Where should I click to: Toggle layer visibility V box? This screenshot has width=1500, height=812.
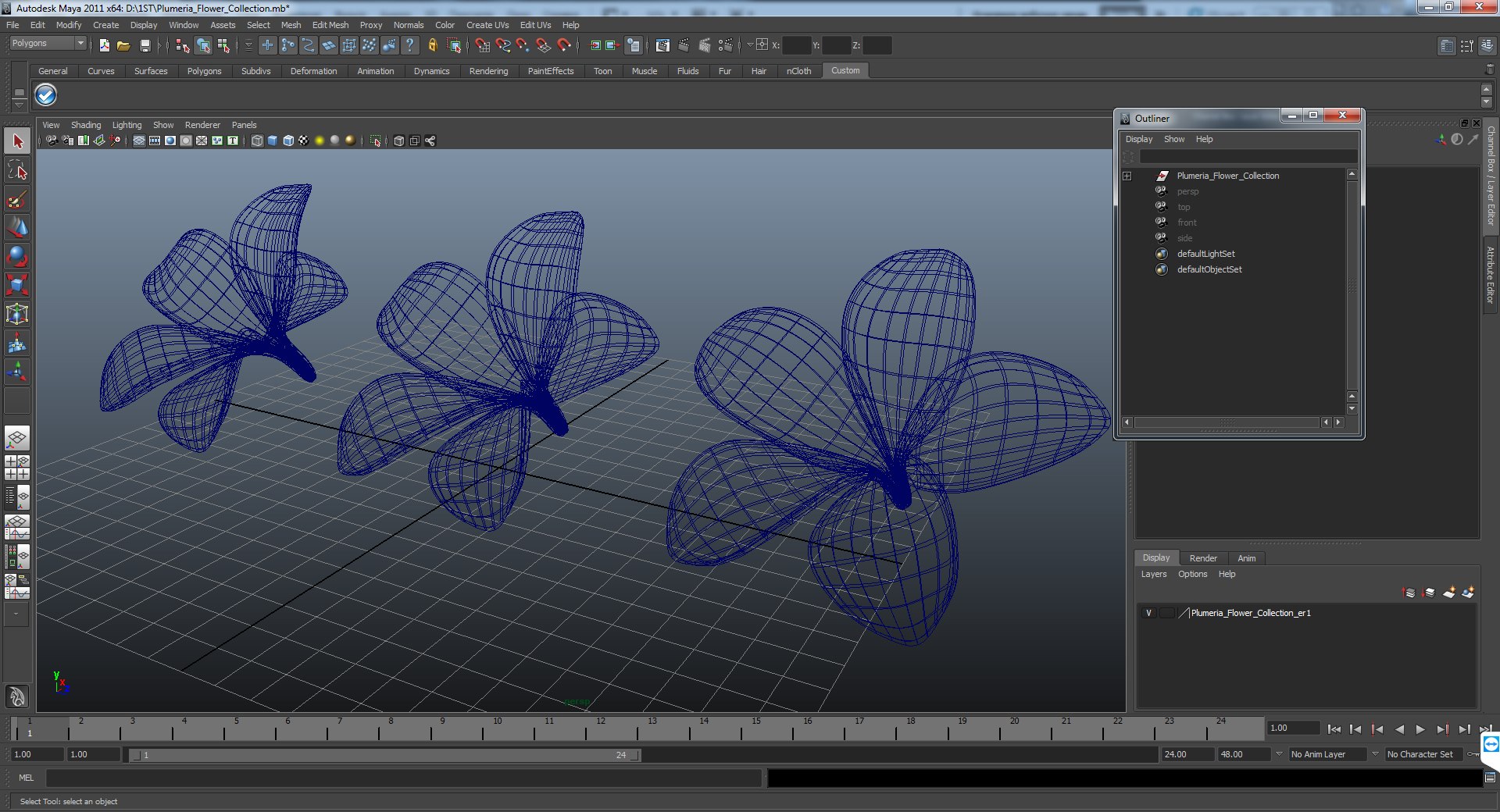(x=1148, y=613)
